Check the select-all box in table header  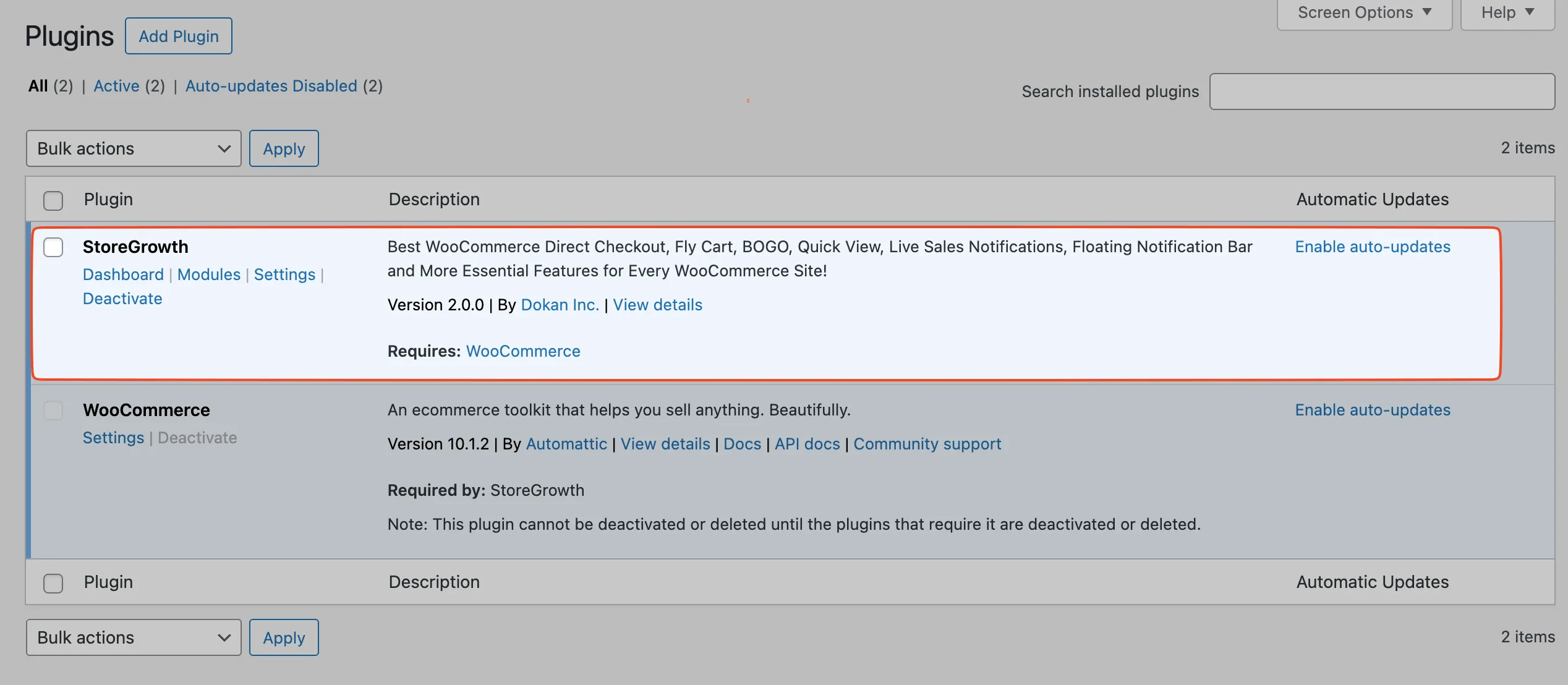pos(53,200)
